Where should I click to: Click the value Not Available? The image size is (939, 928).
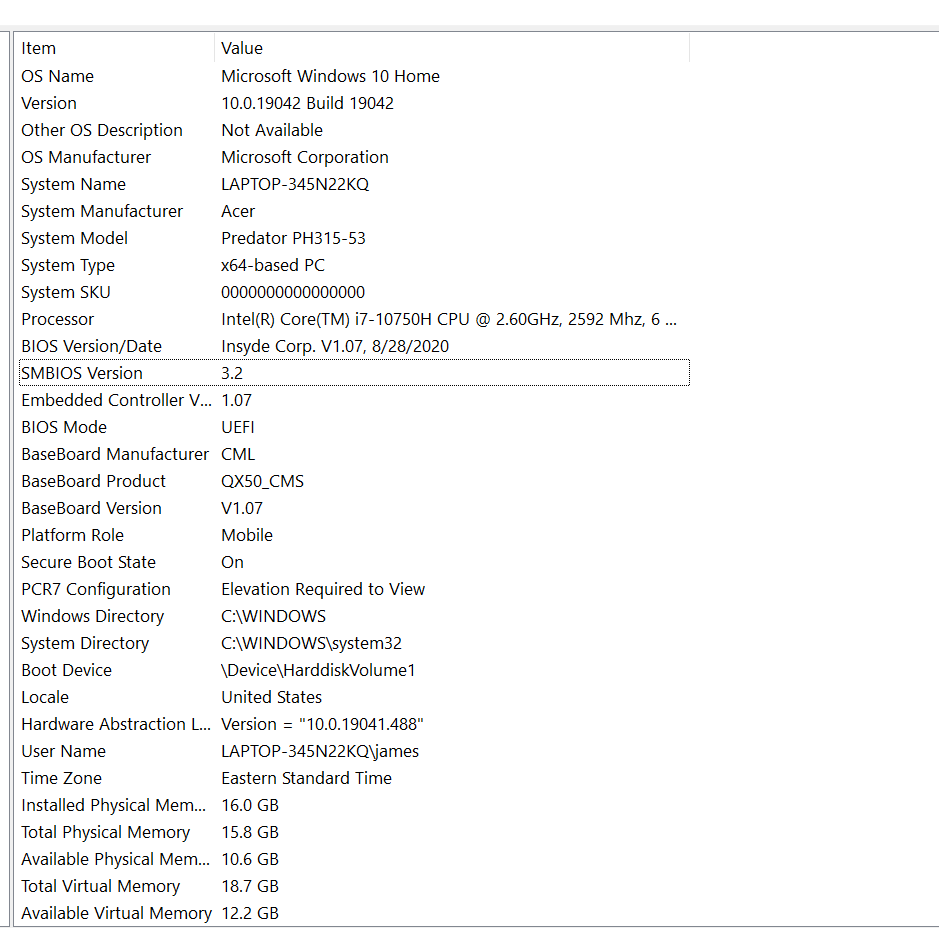click(272, 130)
